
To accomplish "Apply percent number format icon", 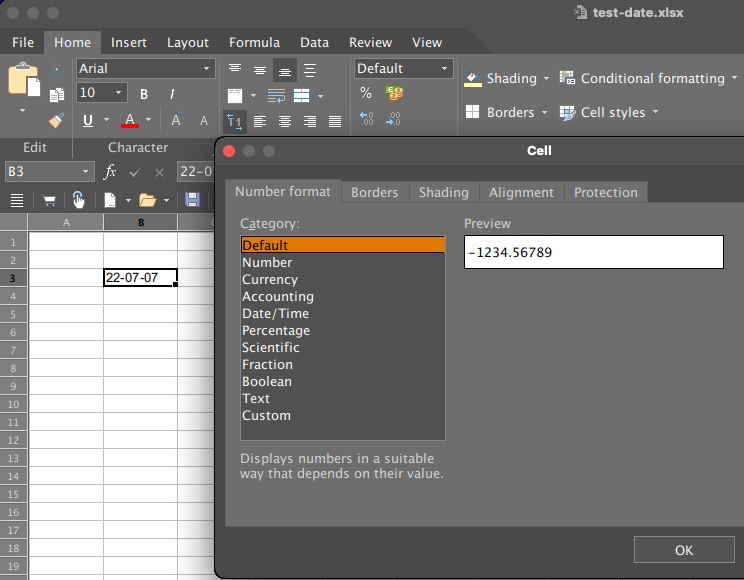I will tap(366, 93).
